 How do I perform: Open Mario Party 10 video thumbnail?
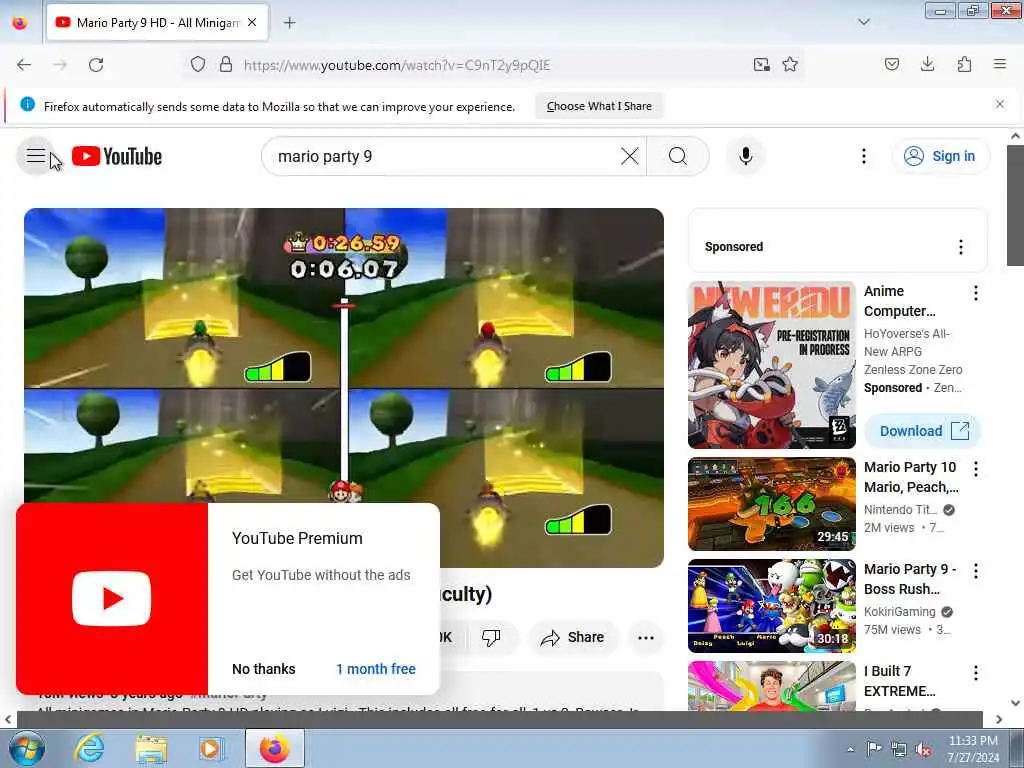tap(771, 504)
